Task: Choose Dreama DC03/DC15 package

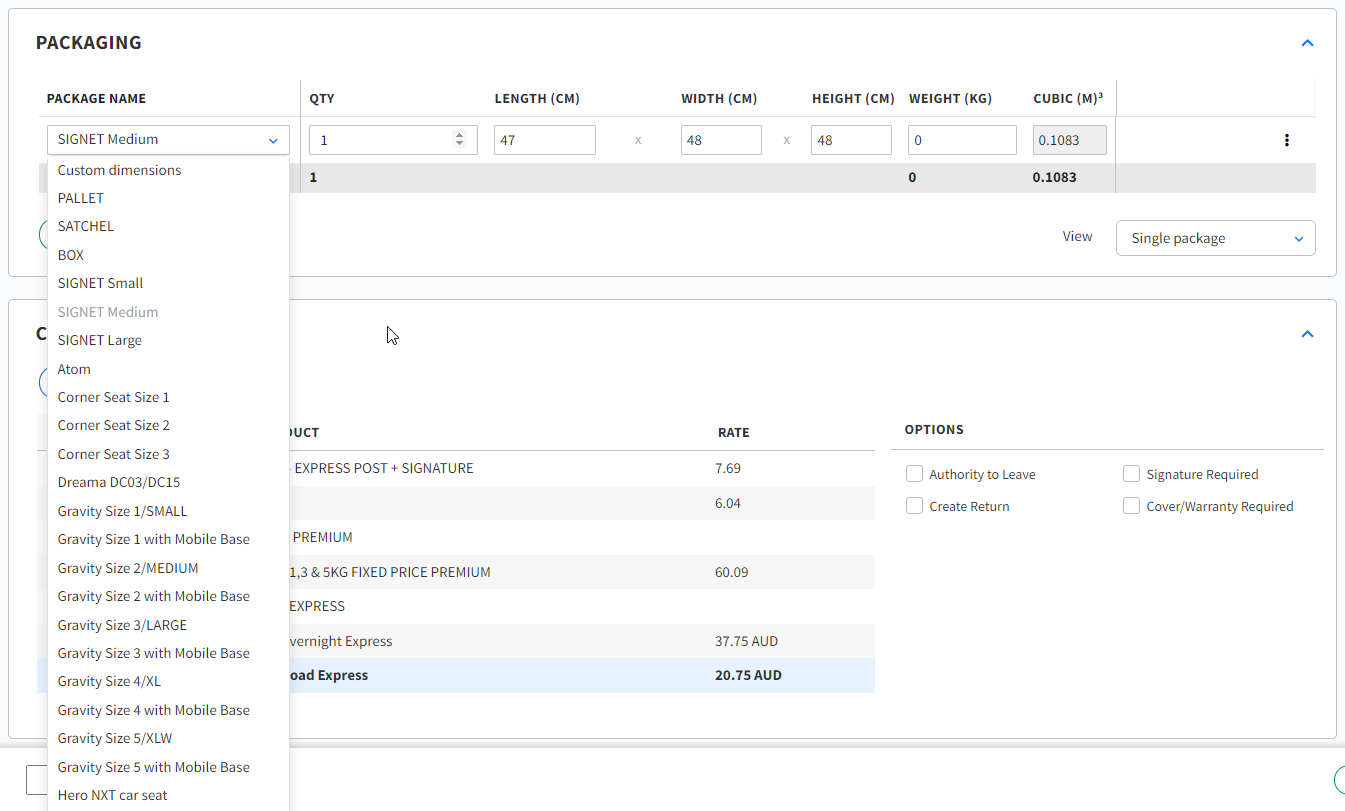Action: coord(168,482)
